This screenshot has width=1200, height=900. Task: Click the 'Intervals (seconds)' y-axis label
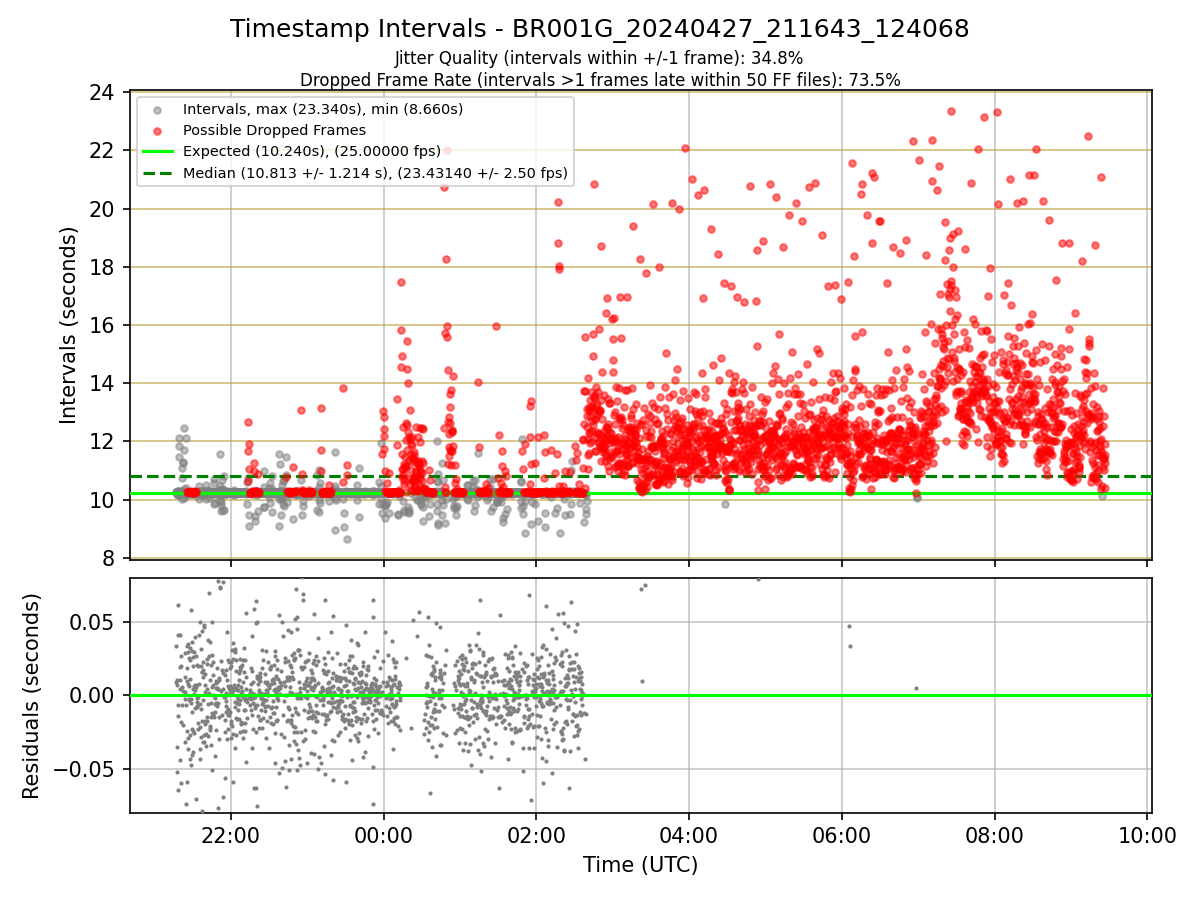pos(69,325)
